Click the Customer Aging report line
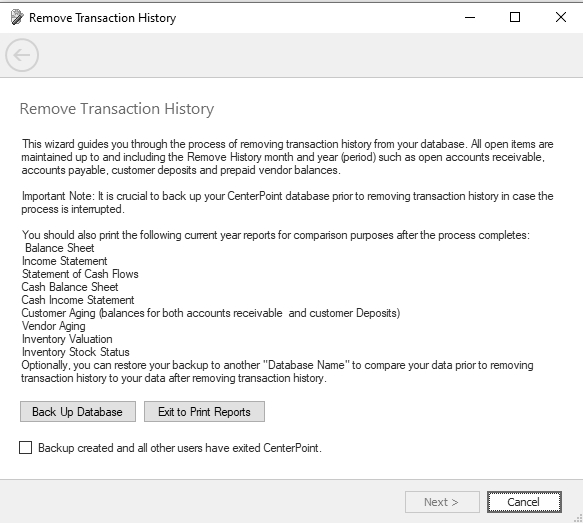Screen dimensions: 583x523 coord(210,313)
